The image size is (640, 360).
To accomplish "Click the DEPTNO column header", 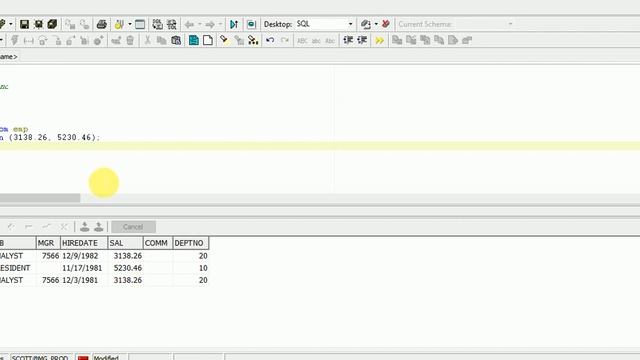I will [191, 243].
